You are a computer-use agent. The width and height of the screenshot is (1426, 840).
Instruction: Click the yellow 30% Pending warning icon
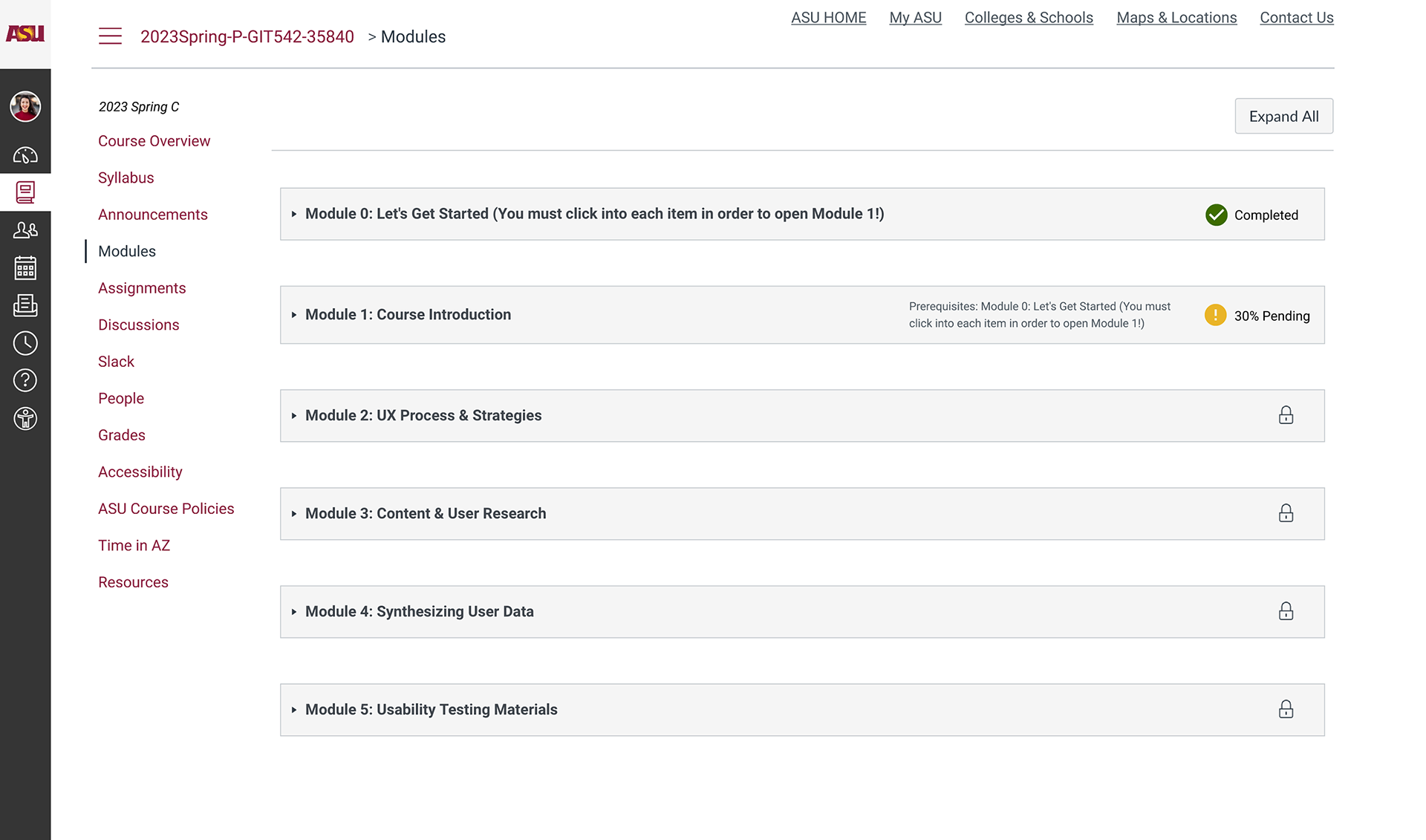(1215, 315)
